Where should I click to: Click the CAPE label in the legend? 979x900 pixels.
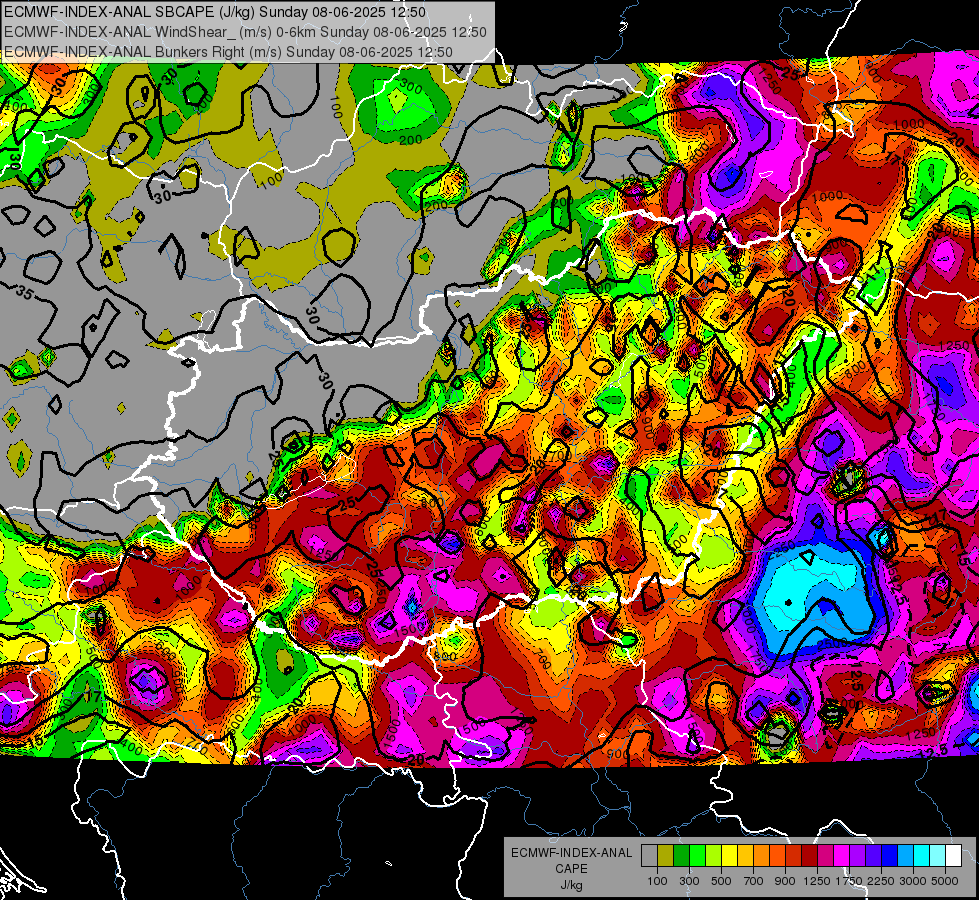[571, 869]
